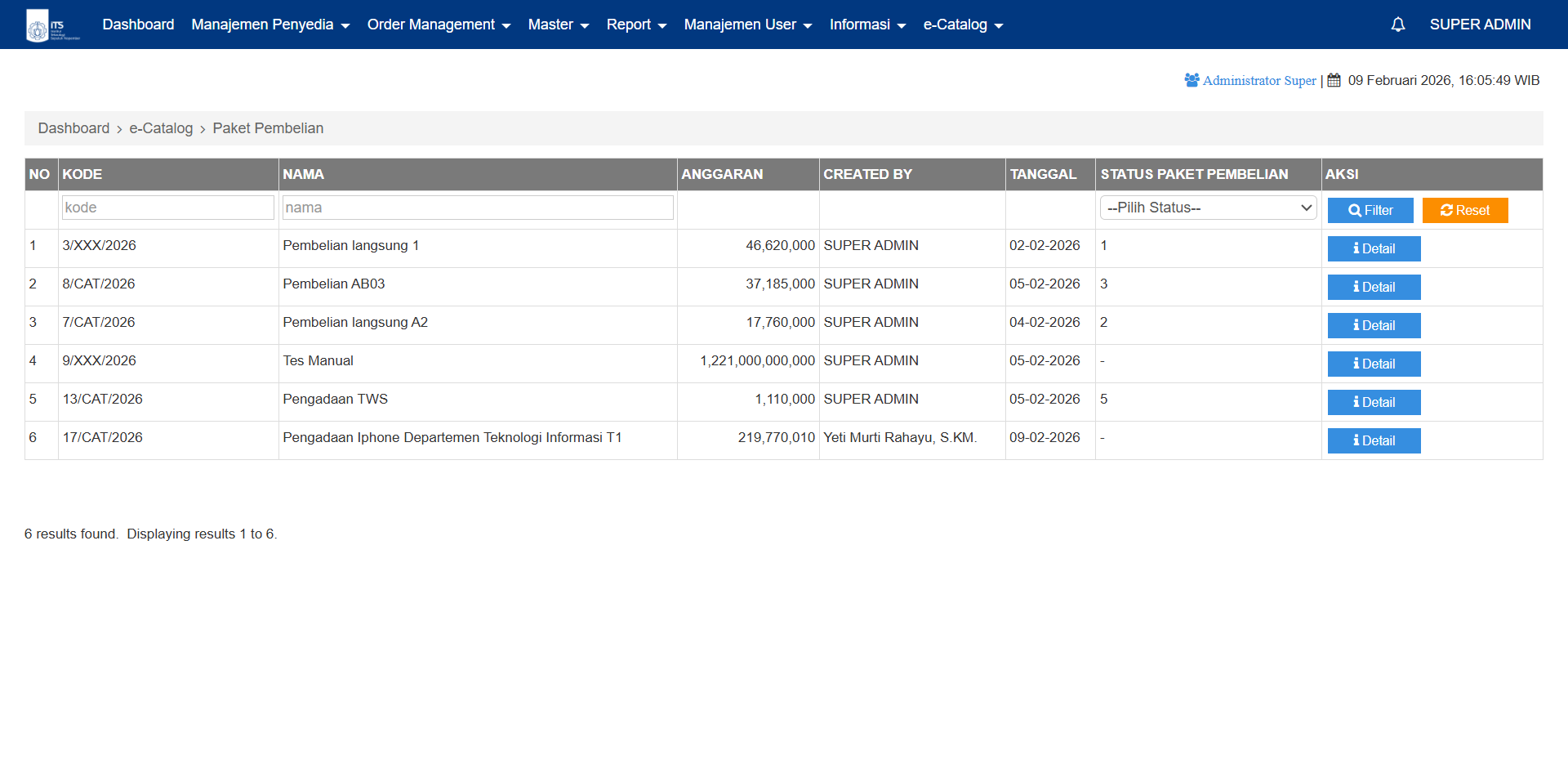
Task: Expand the Manajemen Penyedia menu
Action: click(x=270, y=25)
